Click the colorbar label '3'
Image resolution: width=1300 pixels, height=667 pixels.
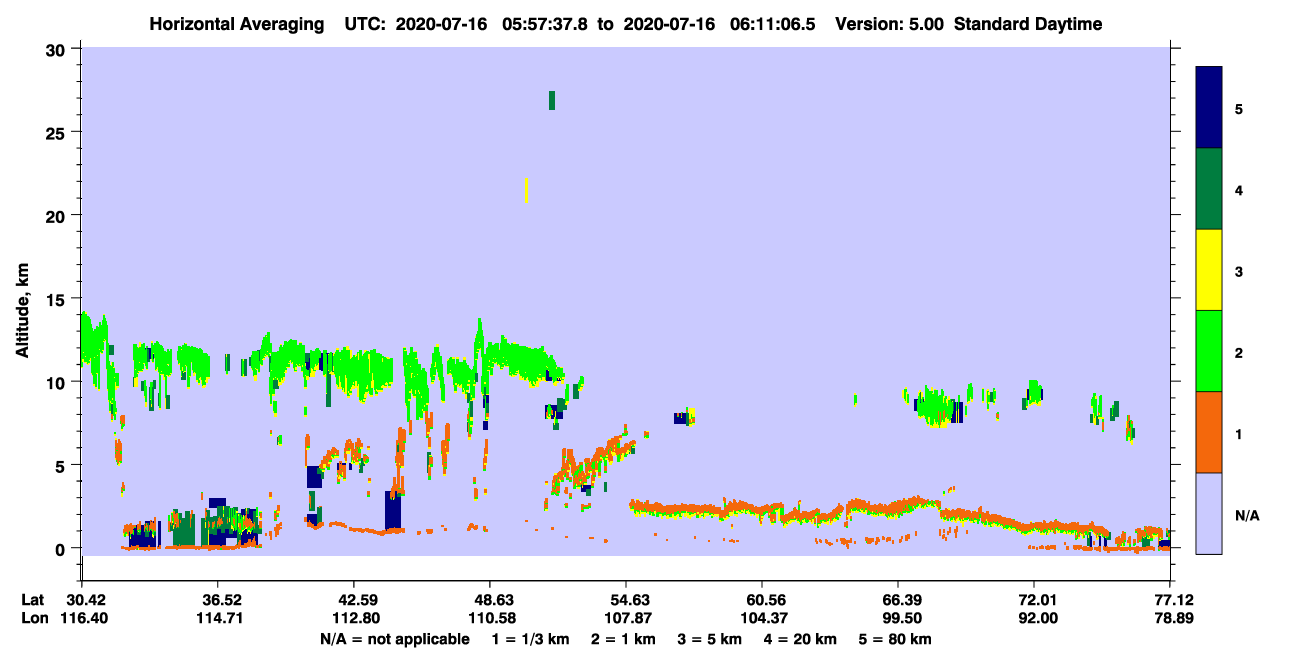[x=1238, y=271]
